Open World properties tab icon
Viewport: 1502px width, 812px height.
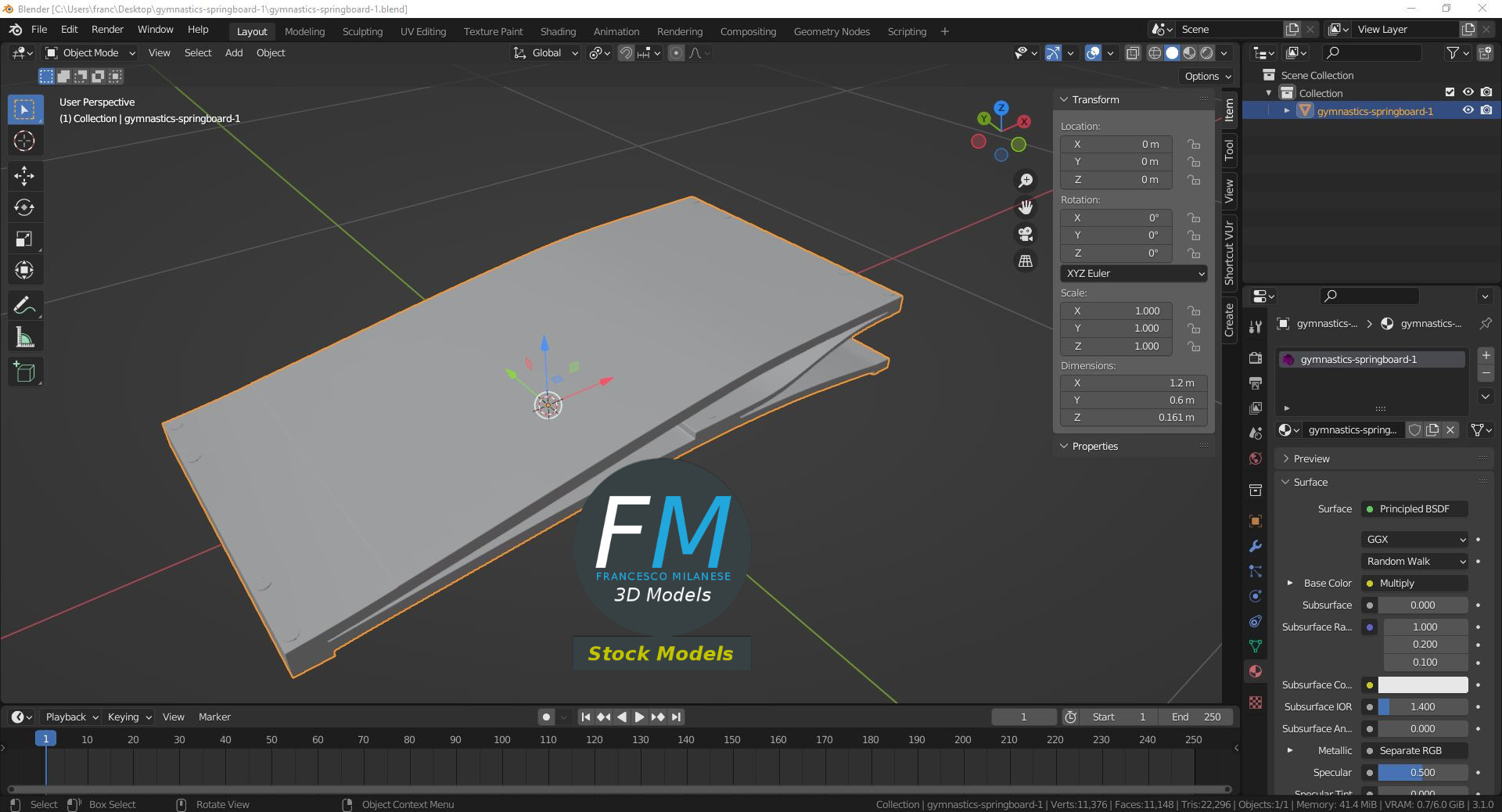pyautogui.click(x=1256, y=458)
